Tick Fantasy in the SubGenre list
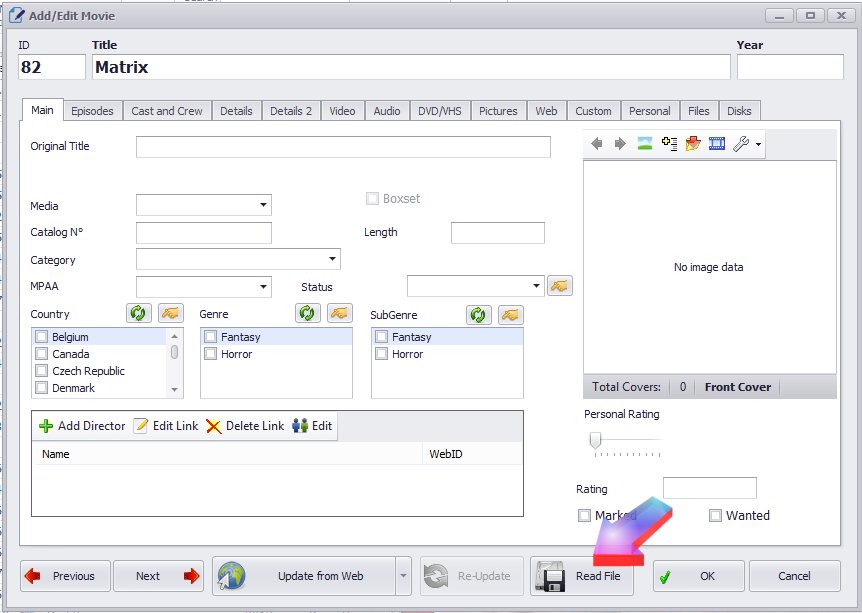 pos(382,336)
